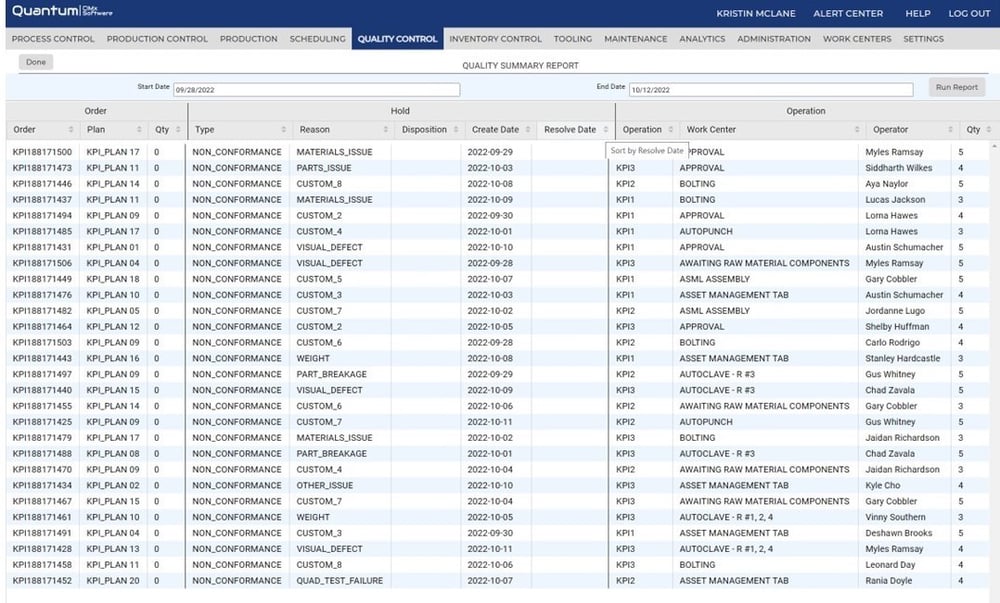Screen dimensions: 1000x603
Task: Open the Analytics menu tab
Action: click(702, 39)
